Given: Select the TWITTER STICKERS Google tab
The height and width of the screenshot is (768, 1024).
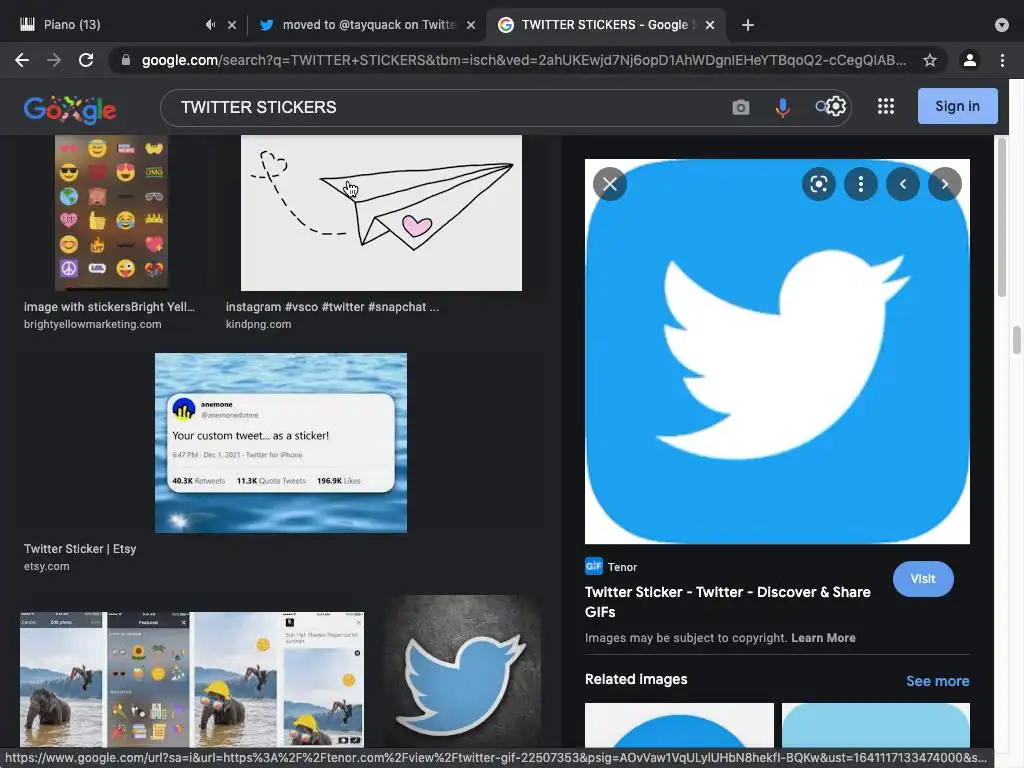Looking at the screenshot, I should point(604,25).
